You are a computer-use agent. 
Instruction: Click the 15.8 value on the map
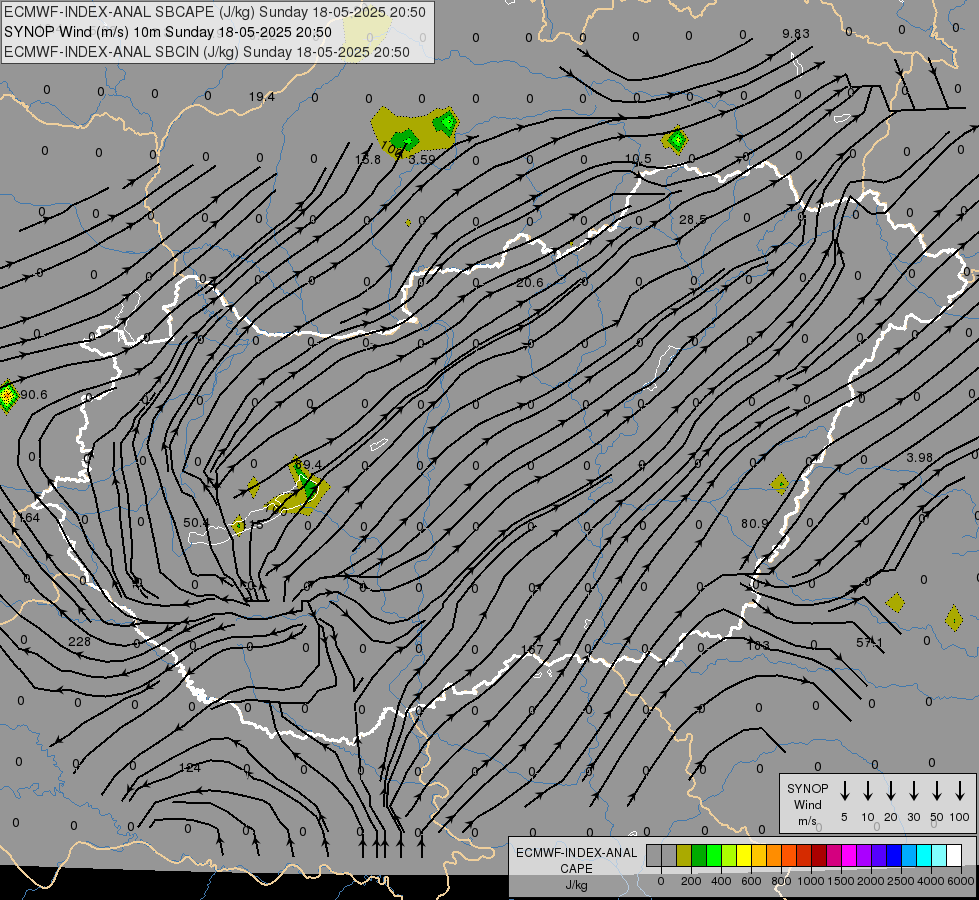(368, 160)
